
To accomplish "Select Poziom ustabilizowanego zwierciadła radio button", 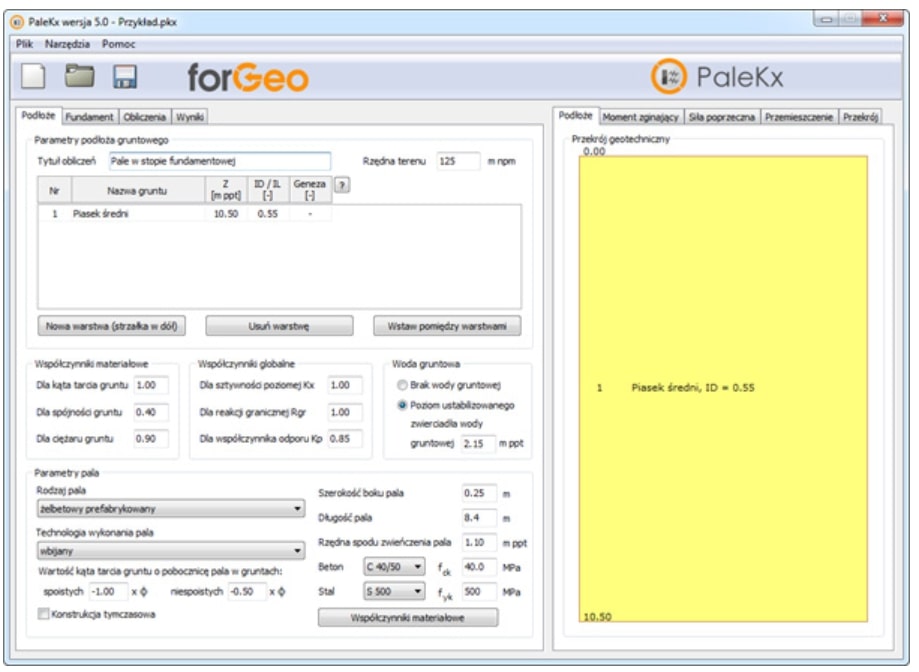I will (x=402, y=405).
